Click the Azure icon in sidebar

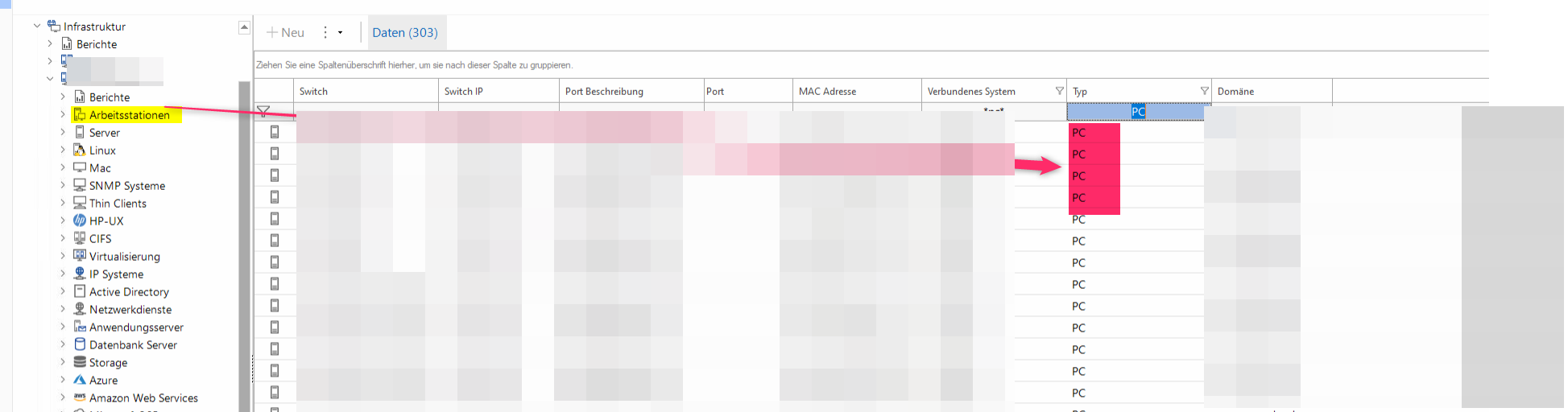pyautogui.click(x=79, y=381)
